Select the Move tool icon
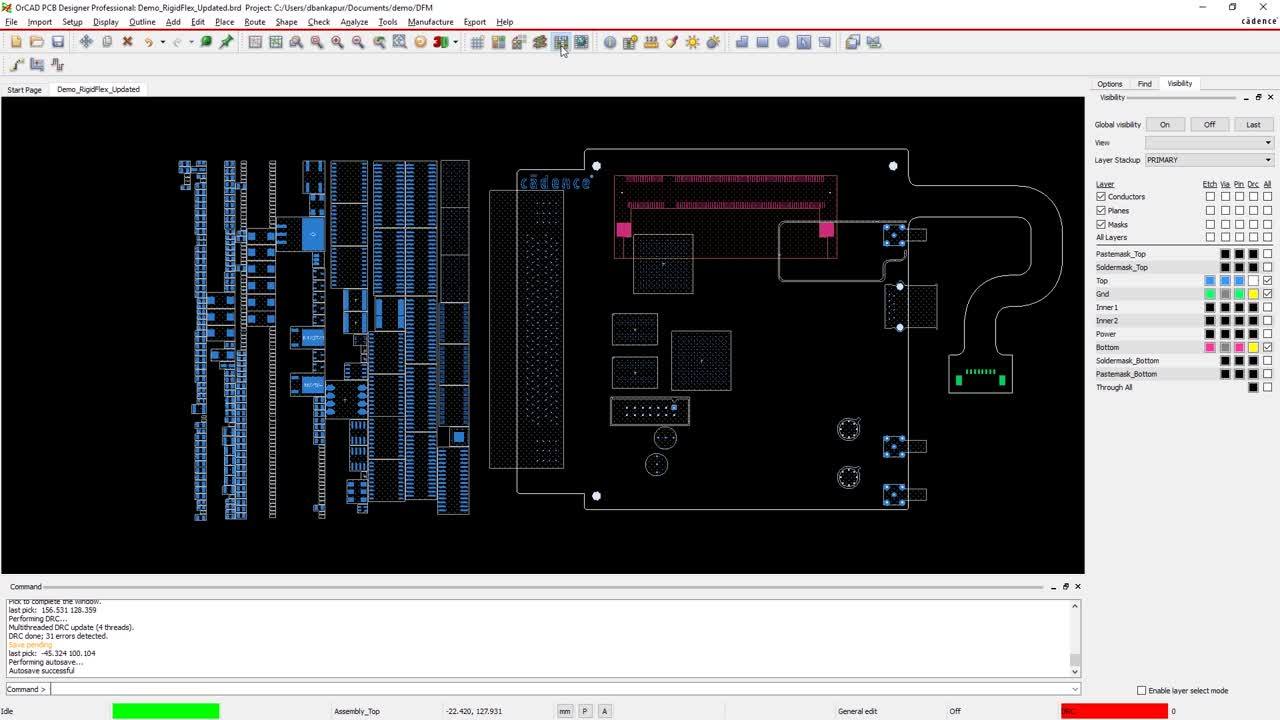This screenshot has width=1280, height=720. [x=86, y=42]
